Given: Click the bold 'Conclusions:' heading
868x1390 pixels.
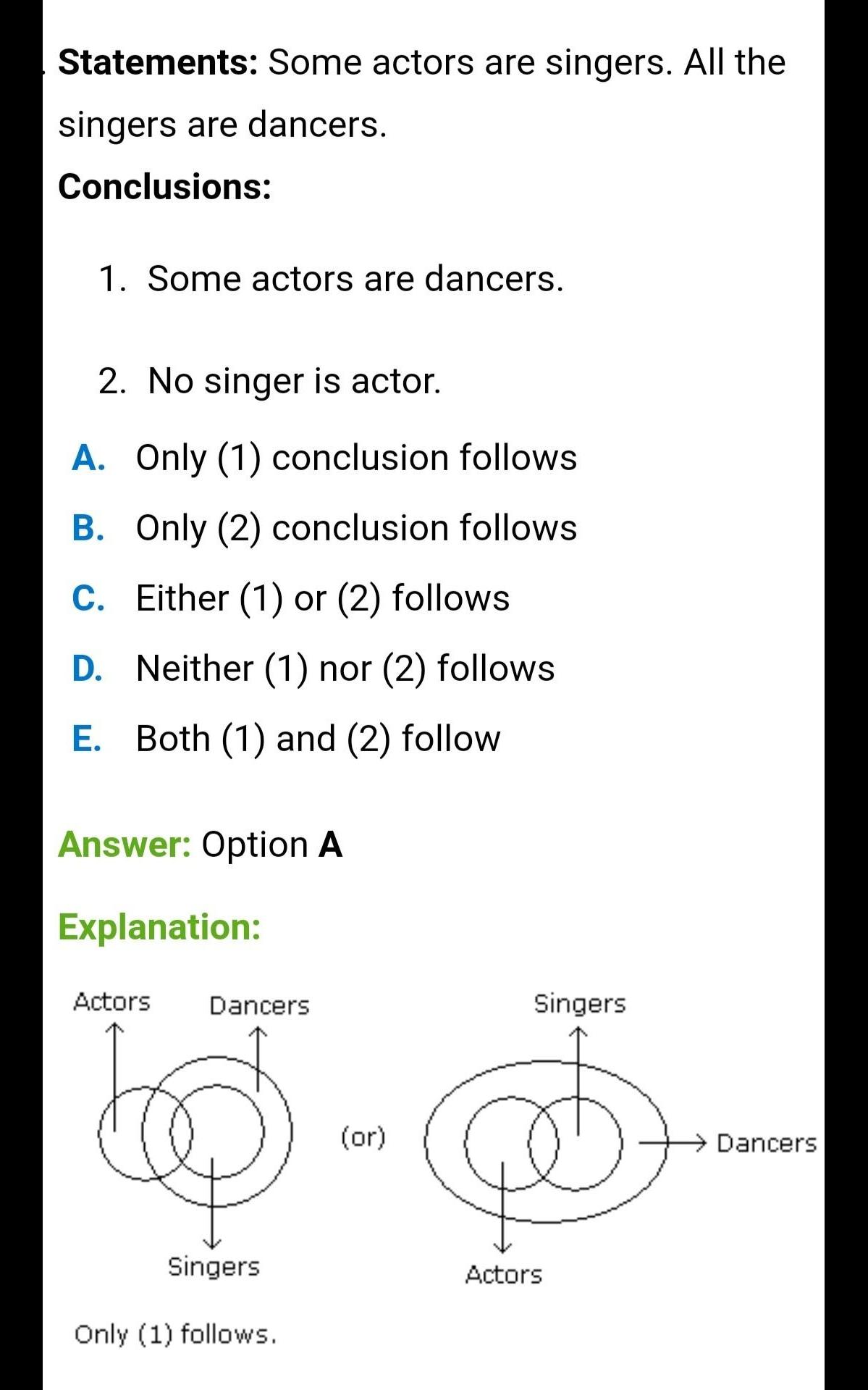Looking at the screenshot, I should [164, 187].
